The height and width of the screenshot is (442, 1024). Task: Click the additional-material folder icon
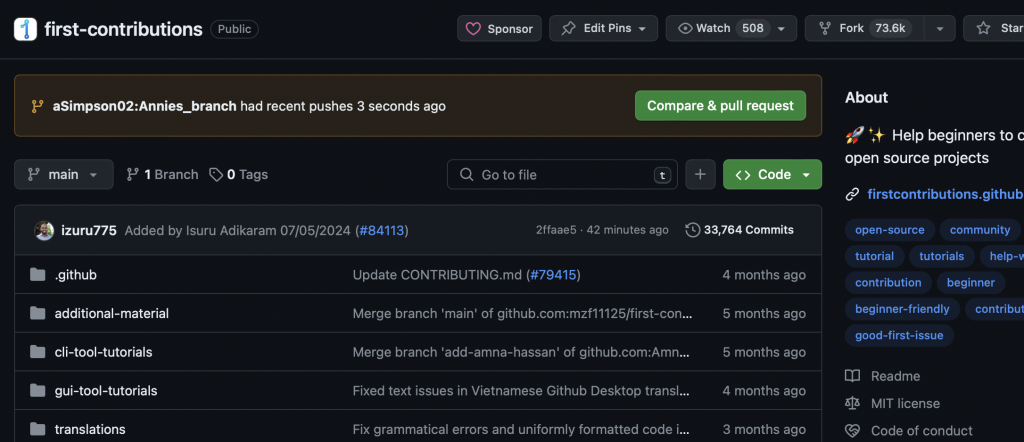click(38, 313)
